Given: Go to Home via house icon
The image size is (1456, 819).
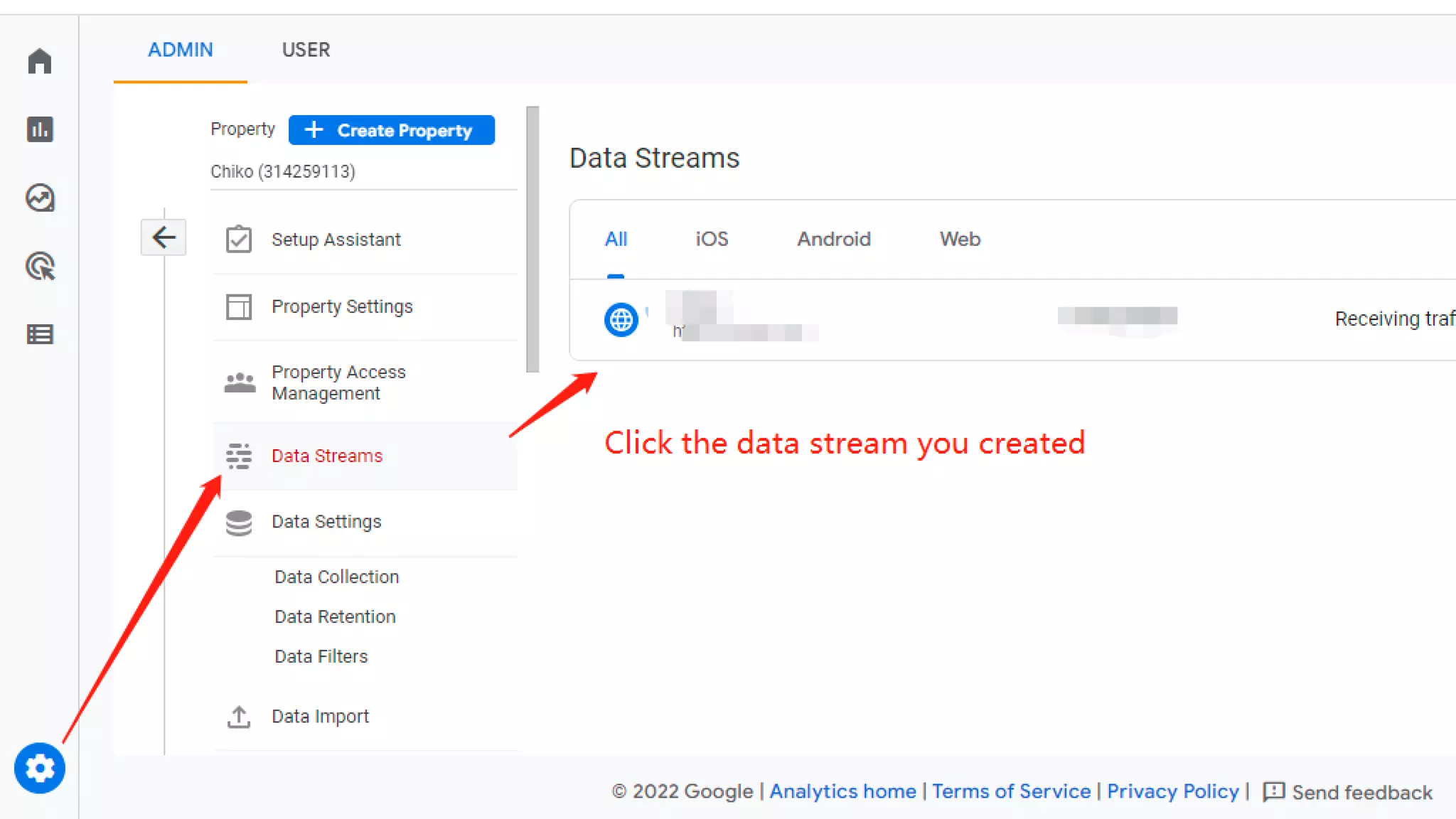Looking at the screenshot, I should point(40,61).
